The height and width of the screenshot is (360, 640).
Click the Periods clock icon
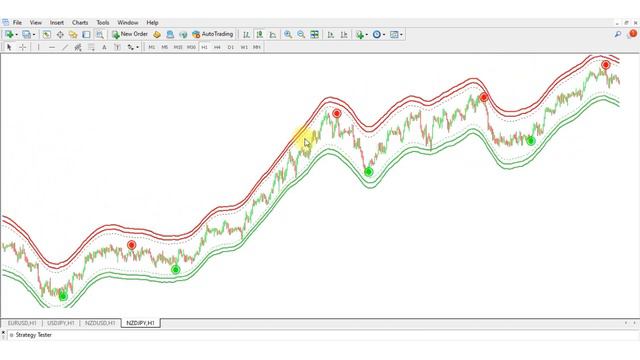(377, 35)
